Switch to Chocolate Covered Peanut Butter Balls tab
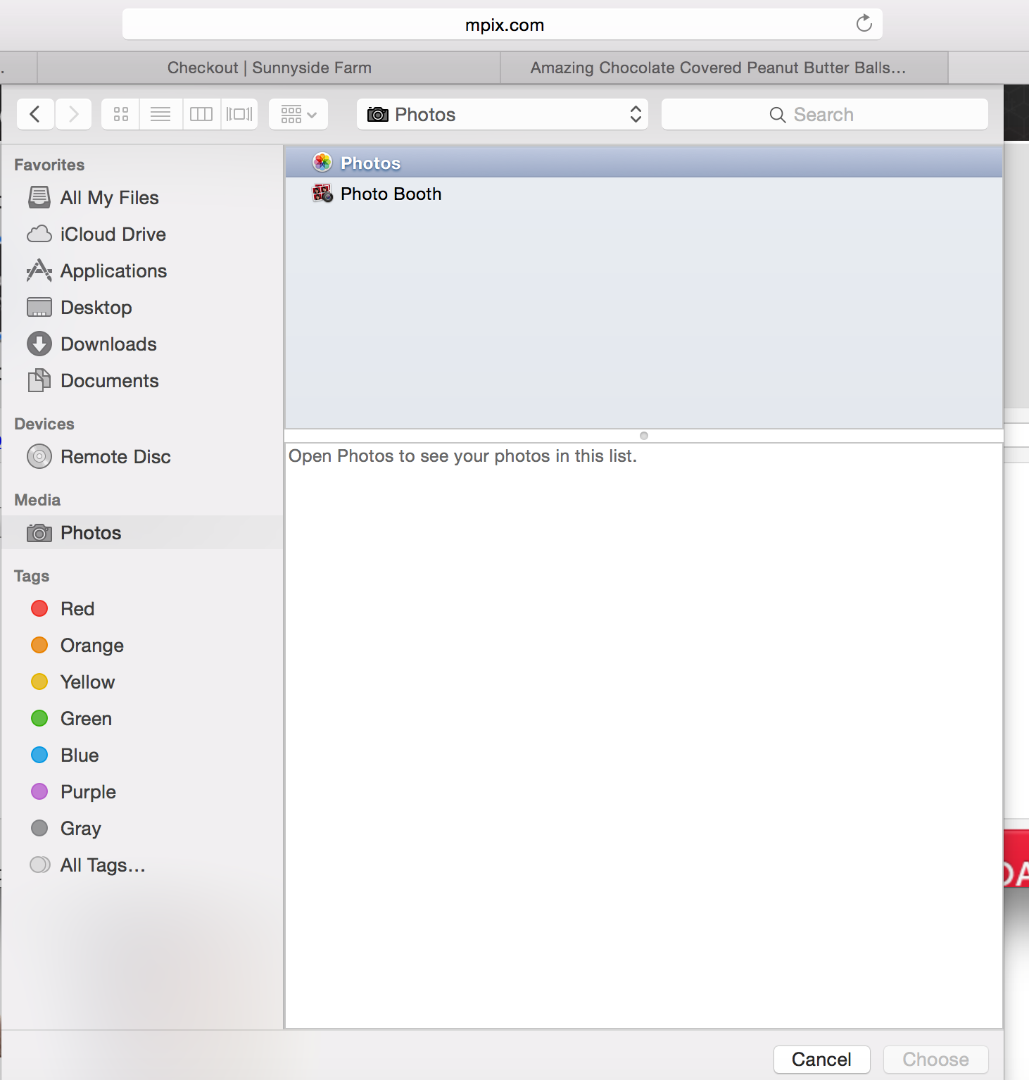1029x1080 pixels. (725, 68)
